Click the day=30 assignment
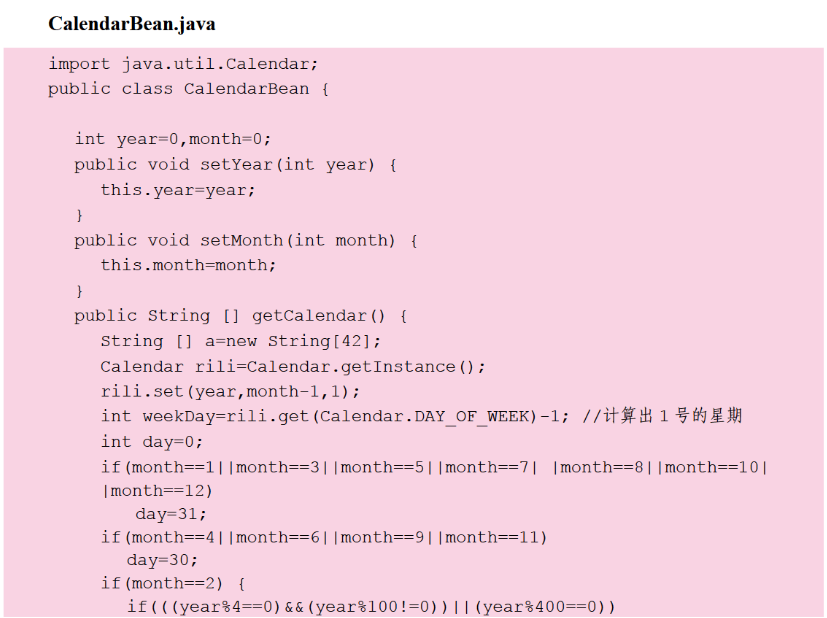Viewport: 827px width, 618px height. (162, 560)
